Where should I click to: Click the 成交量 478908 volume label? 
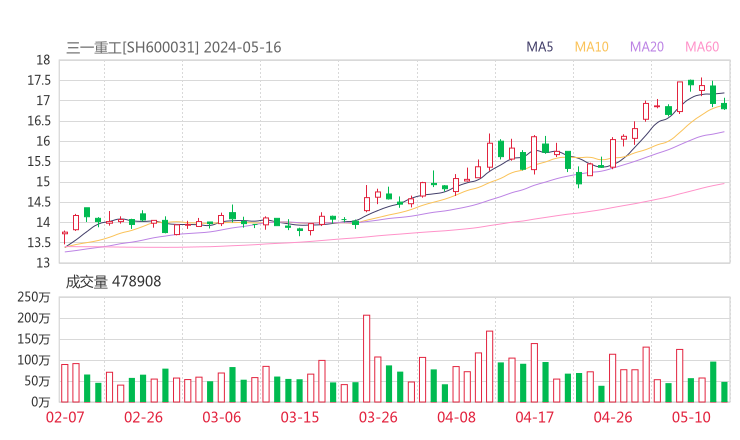tap(113, 282)
